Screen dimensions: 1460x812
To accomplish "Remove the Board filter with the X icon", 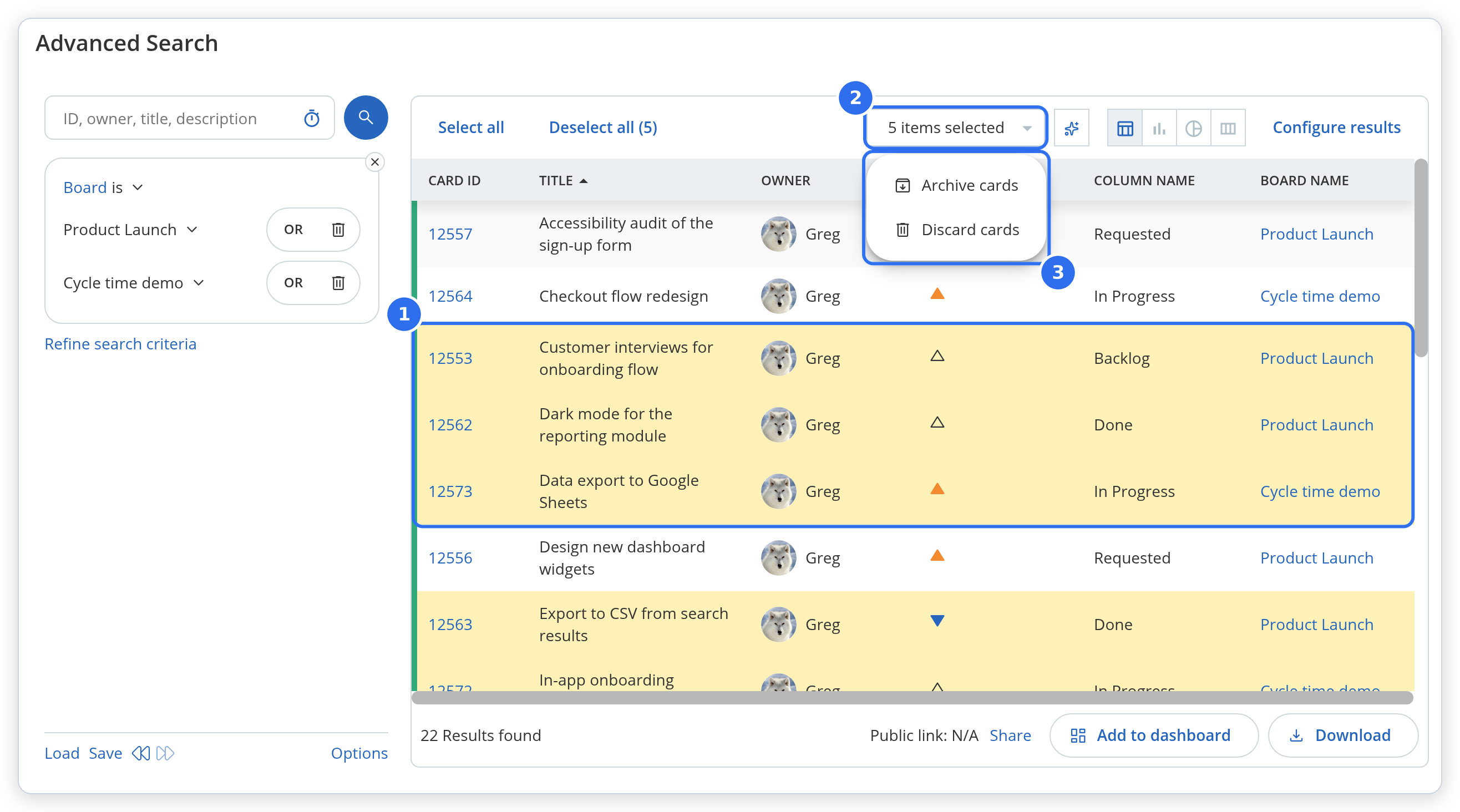I will click(x=374, y=162).
